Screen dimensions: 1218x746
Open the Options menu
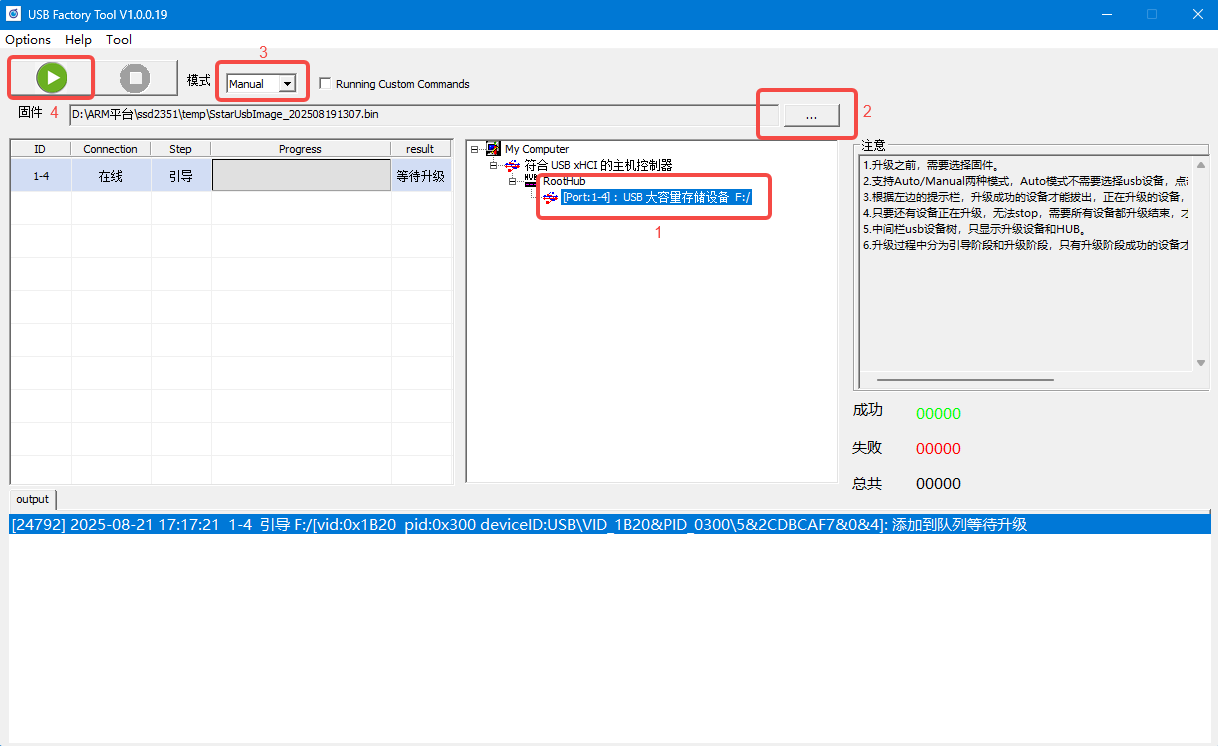click(28, 40)
